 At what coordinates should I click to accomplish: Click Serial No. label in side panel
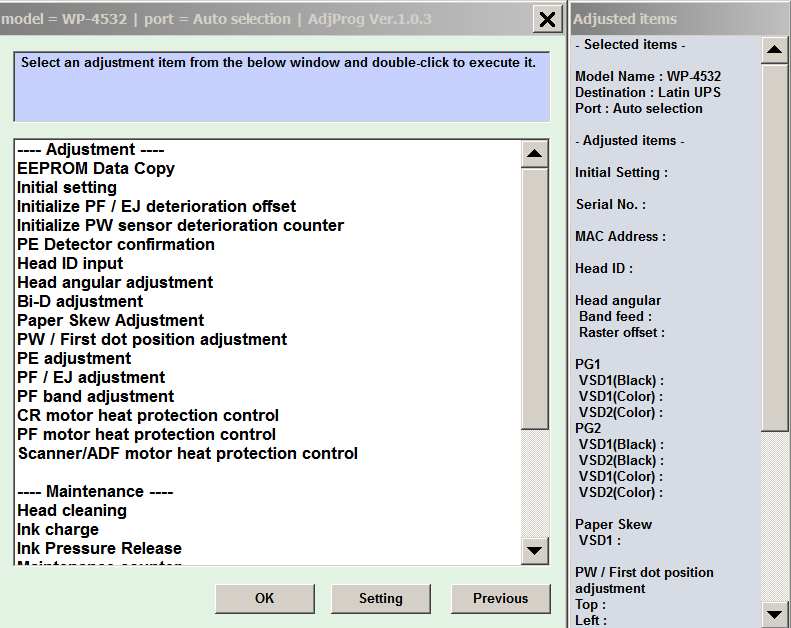[x=611, y=205]
